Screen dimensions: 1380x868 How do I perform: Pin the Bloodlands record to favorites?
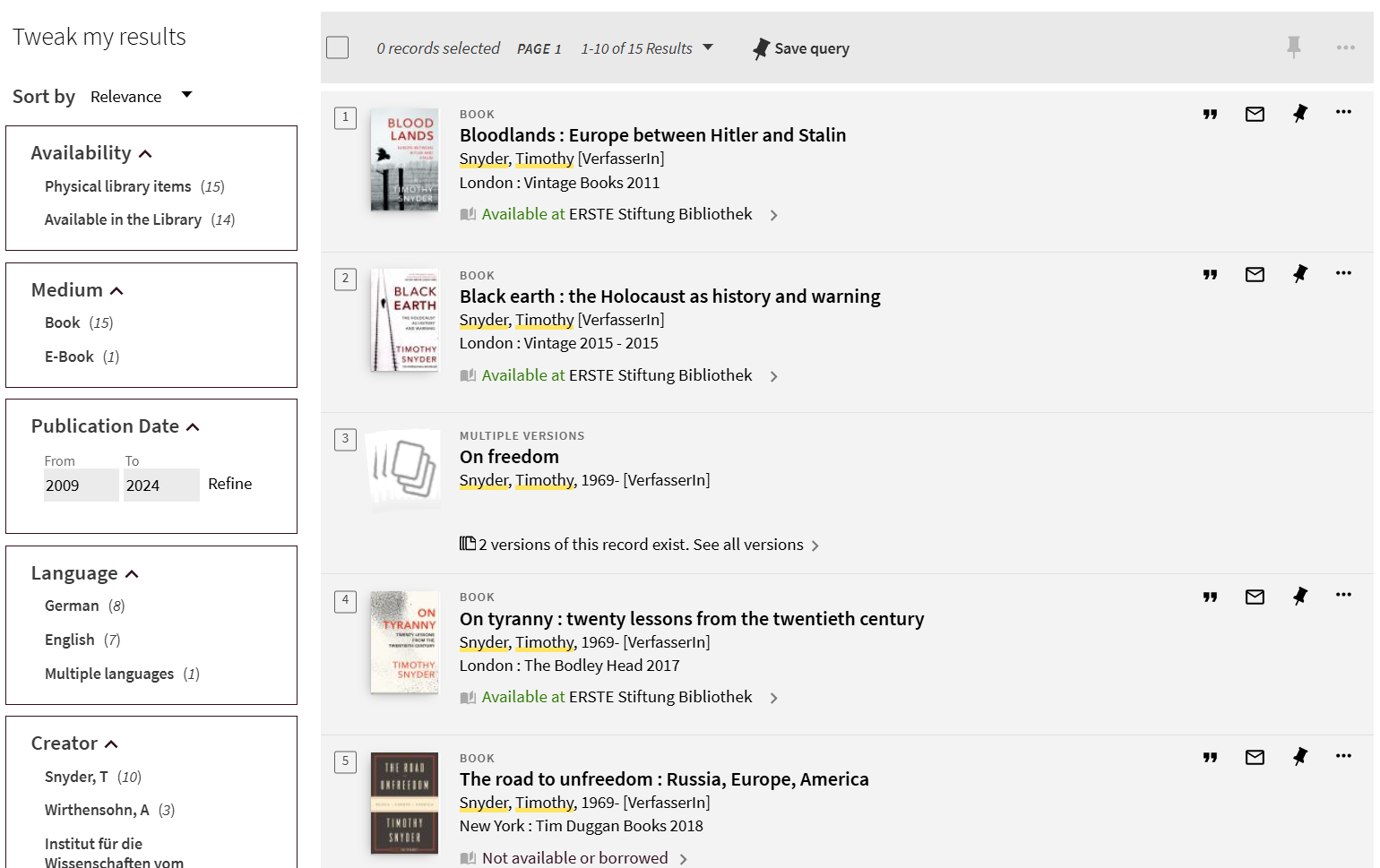[x=1299, y=113]
